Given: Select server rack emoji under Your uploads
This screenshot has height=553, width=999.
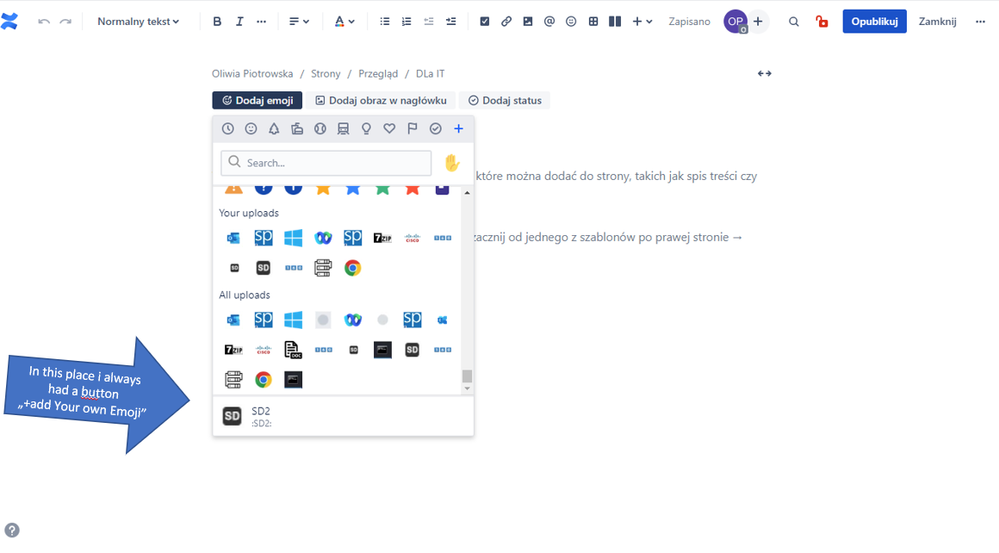Looking at the screenshot, I should tap(323, 268).
